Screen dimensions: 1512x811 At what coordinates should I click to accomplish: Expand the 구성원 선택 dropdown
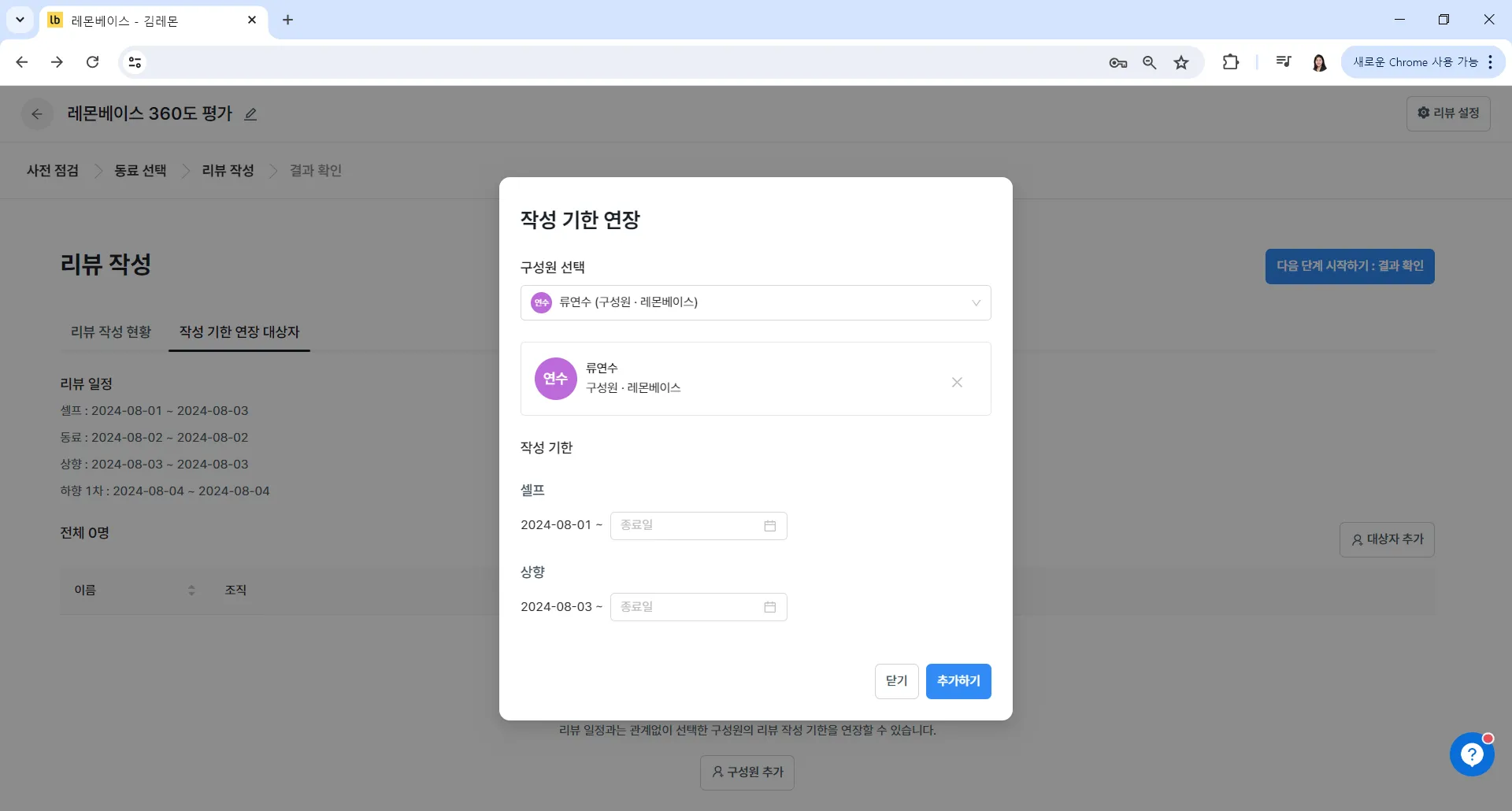tap(756, 303)
